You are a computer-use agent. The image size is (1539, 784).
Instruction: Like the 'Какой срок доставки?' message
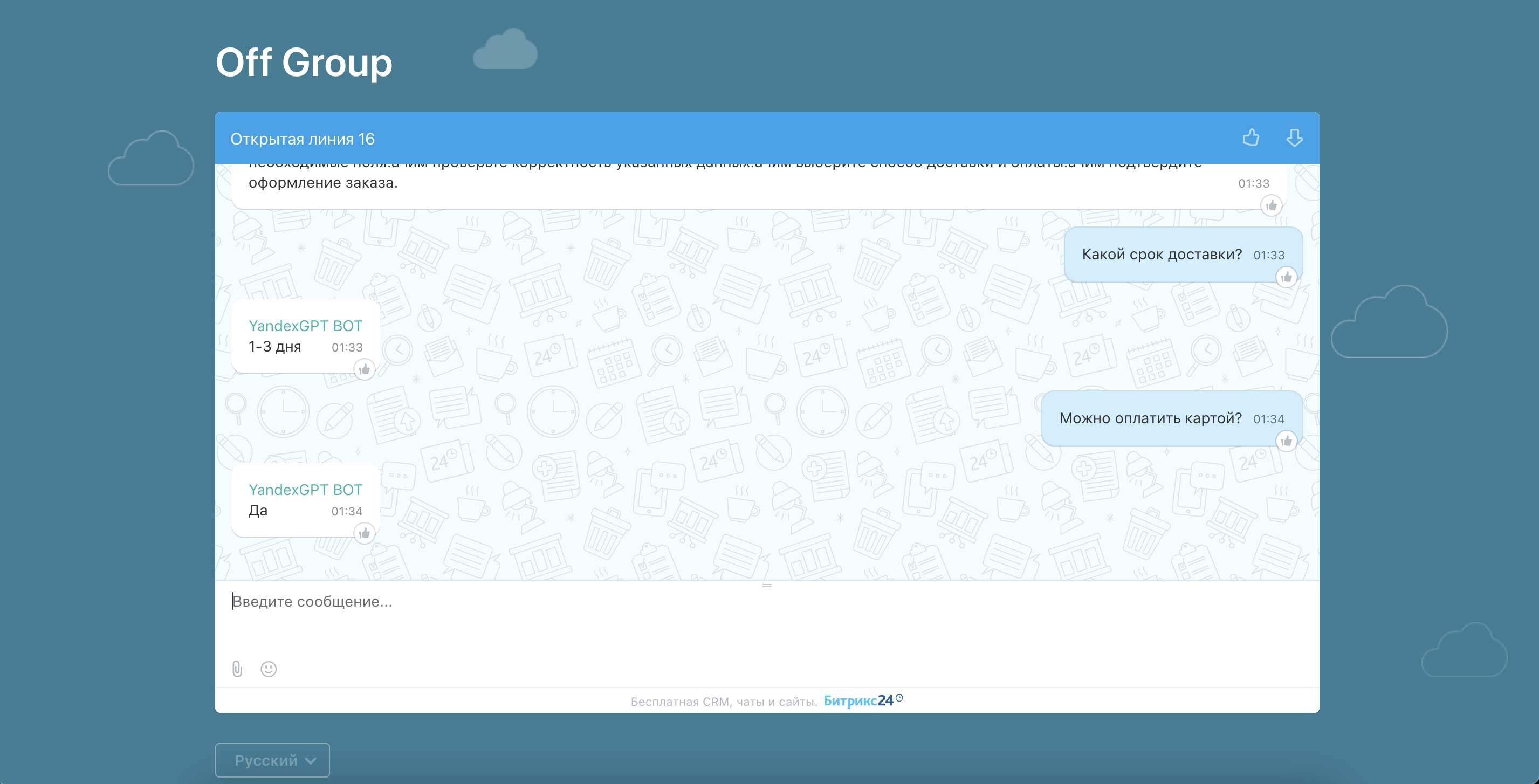click(1286, 277)
